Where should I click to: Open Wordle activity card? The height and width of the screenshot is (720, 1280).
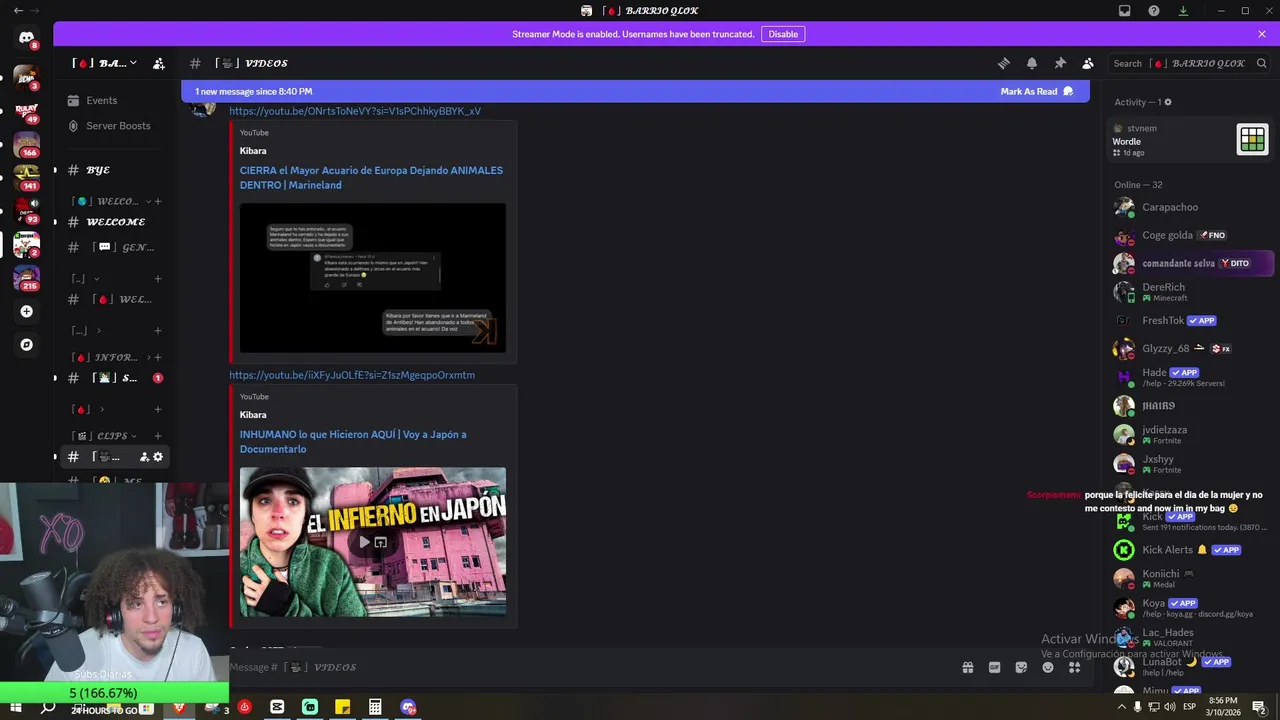1191,140
